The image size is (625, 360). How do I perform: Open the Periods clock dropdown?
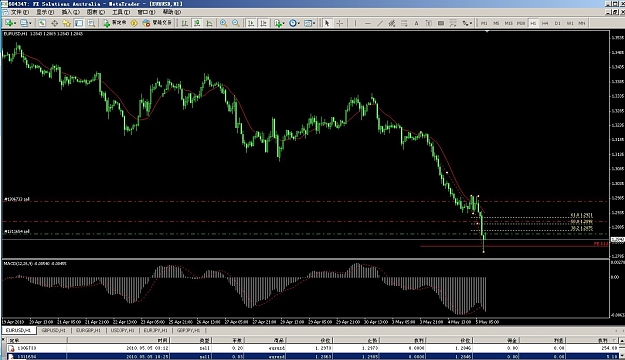(294, 23)
